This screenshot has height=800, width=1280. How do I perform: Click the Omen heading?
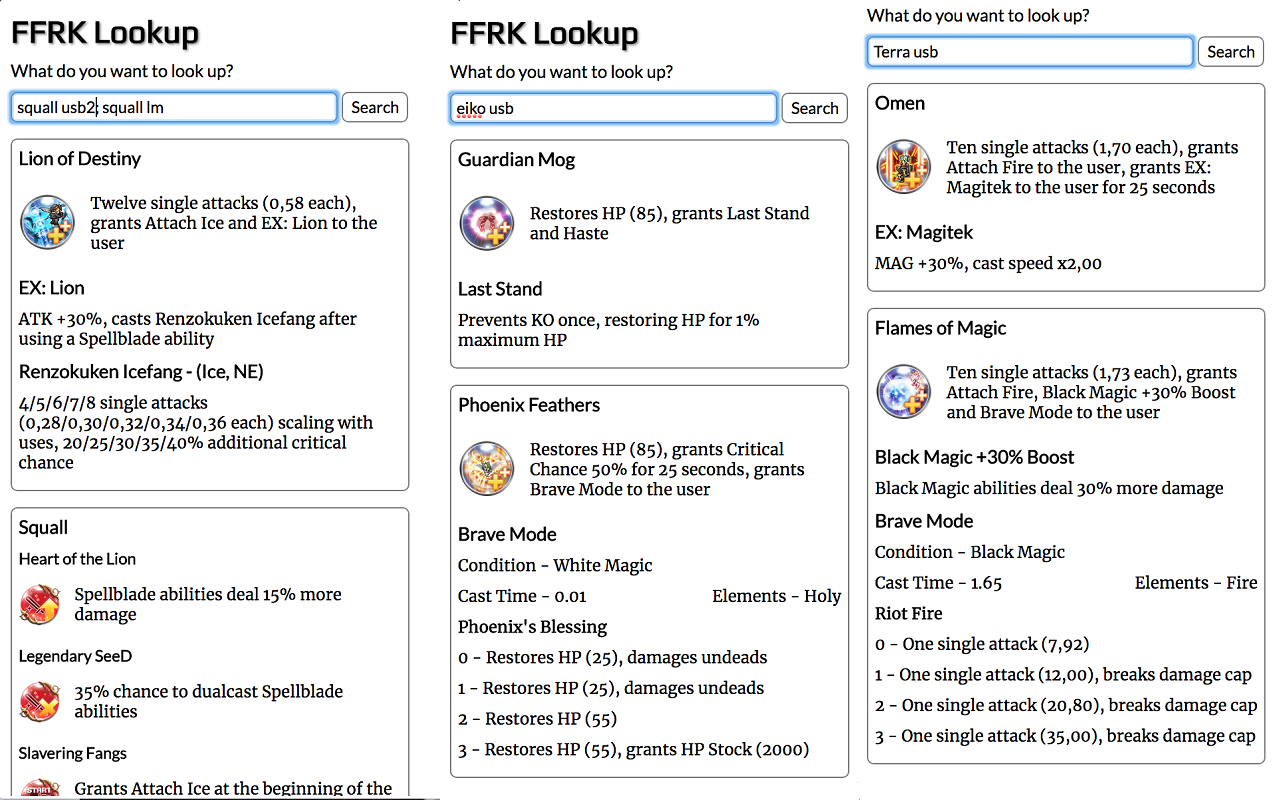[900, 103]
